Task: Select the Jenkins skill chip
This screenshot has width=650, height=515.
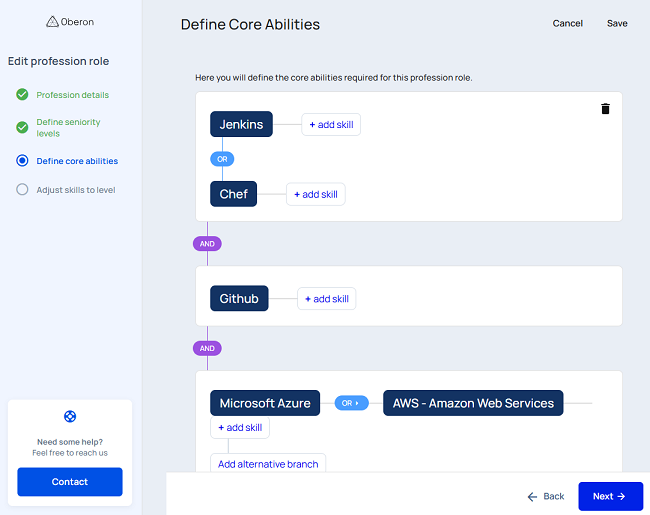Action: [x=241, y=124]
